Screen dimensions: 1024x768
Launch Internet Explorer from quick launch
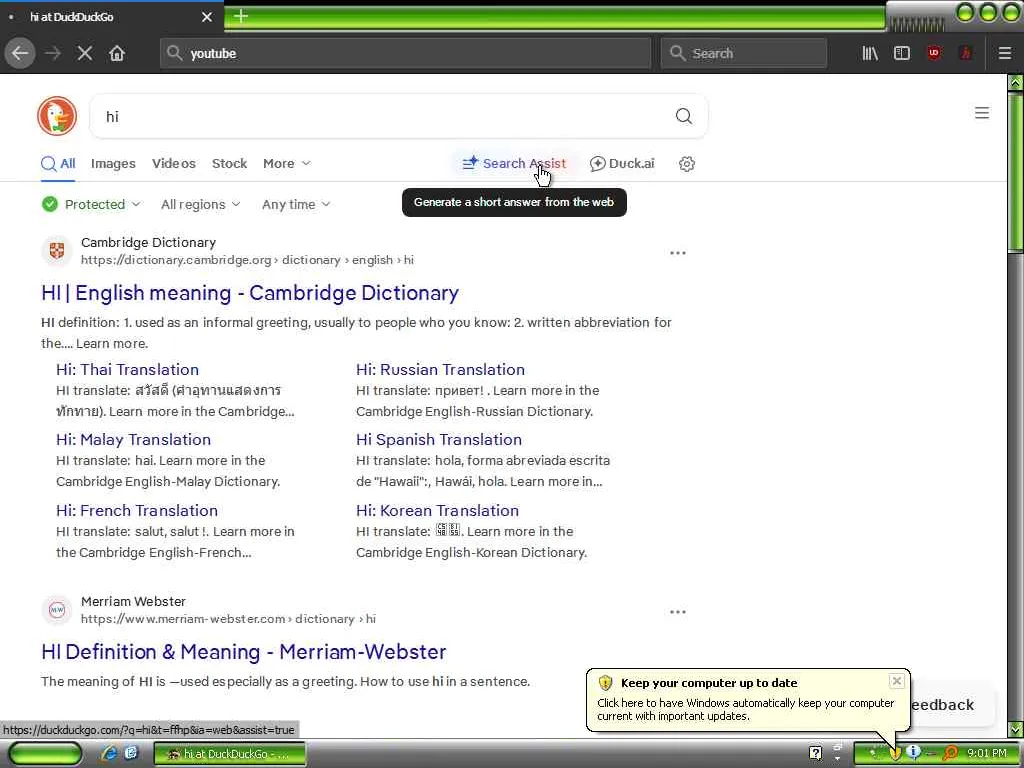click(109, 753)
